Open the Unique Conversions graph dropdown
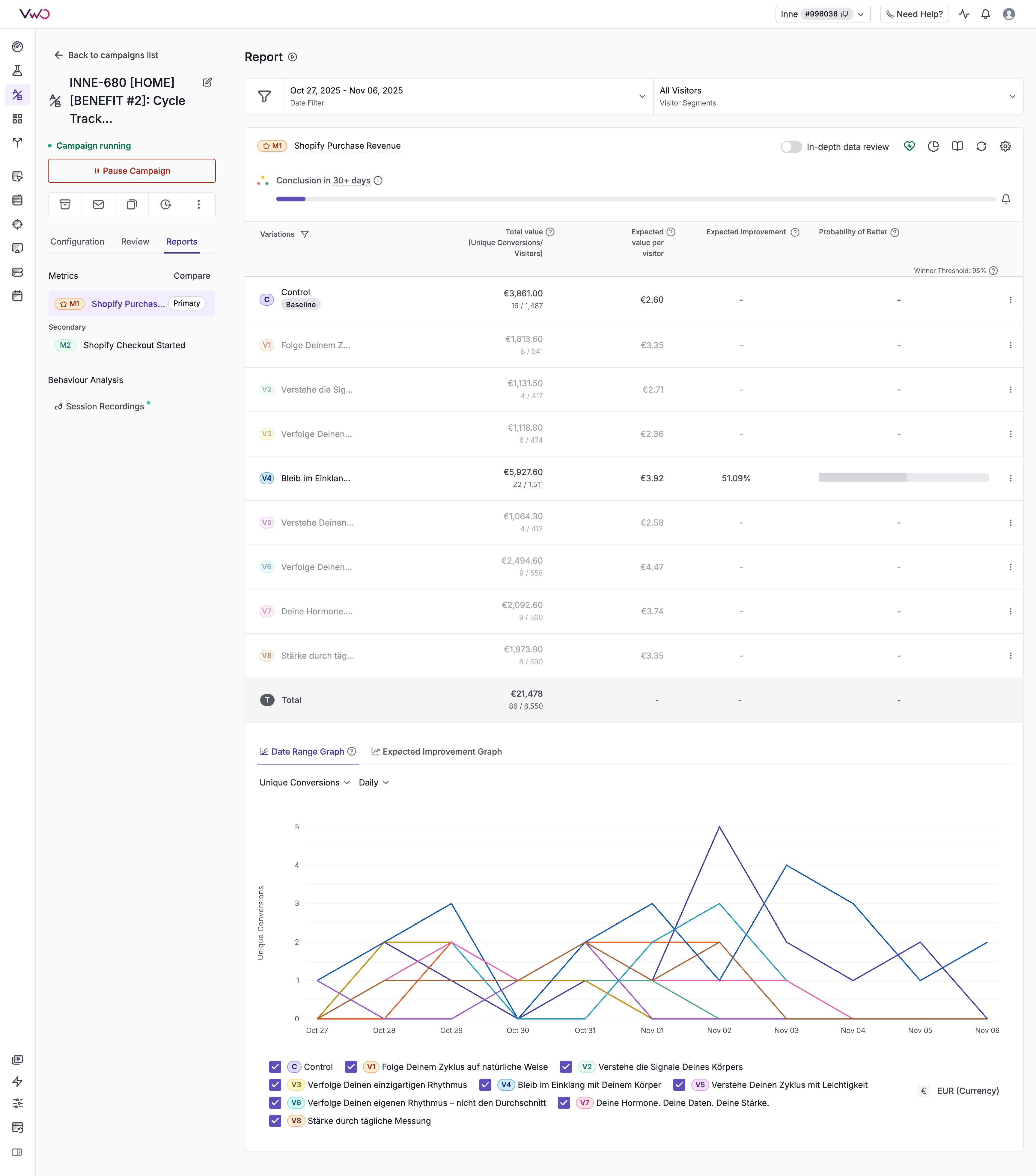Image resolution: width=1036 pixels, height=1176 pixels. coord(305,783)
